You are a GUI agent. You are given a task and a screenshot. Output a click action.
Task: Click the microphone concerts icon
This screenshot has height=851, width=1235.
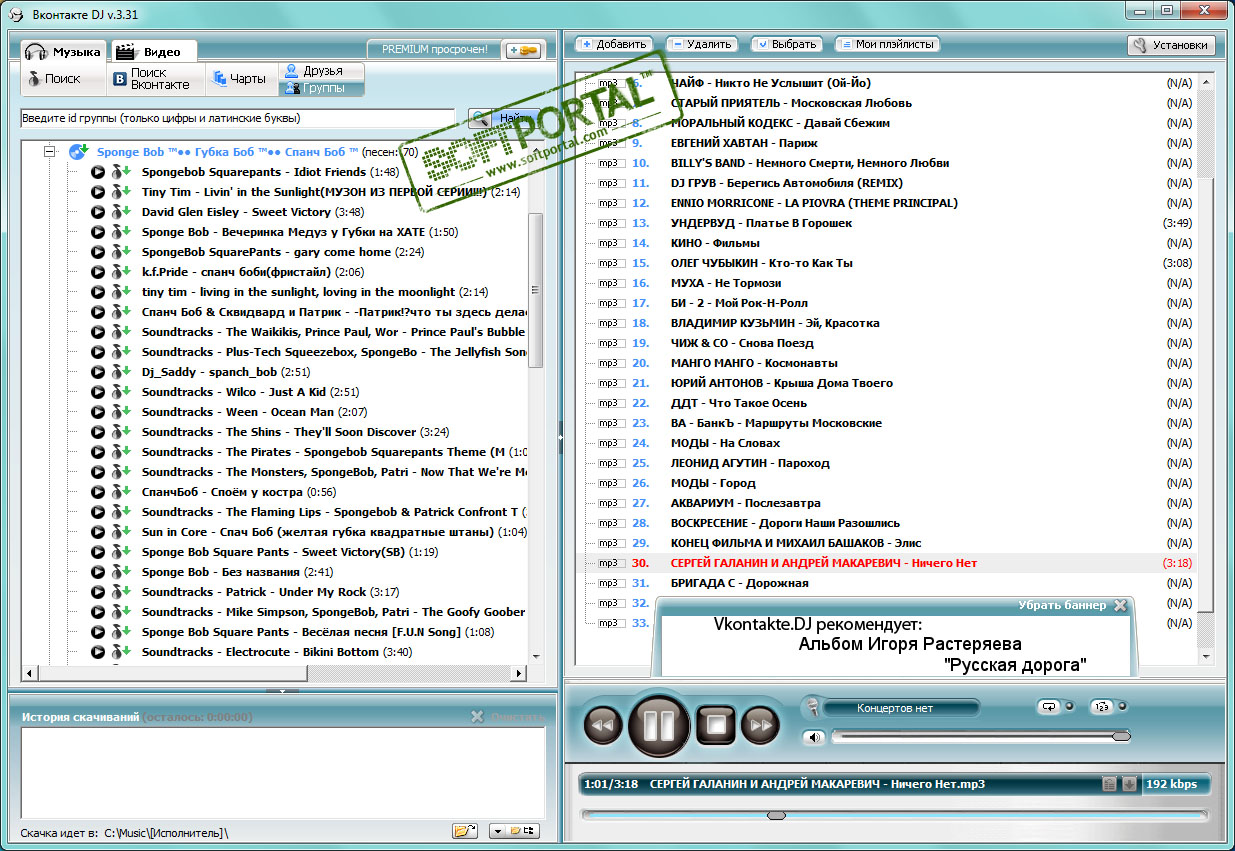813,708
